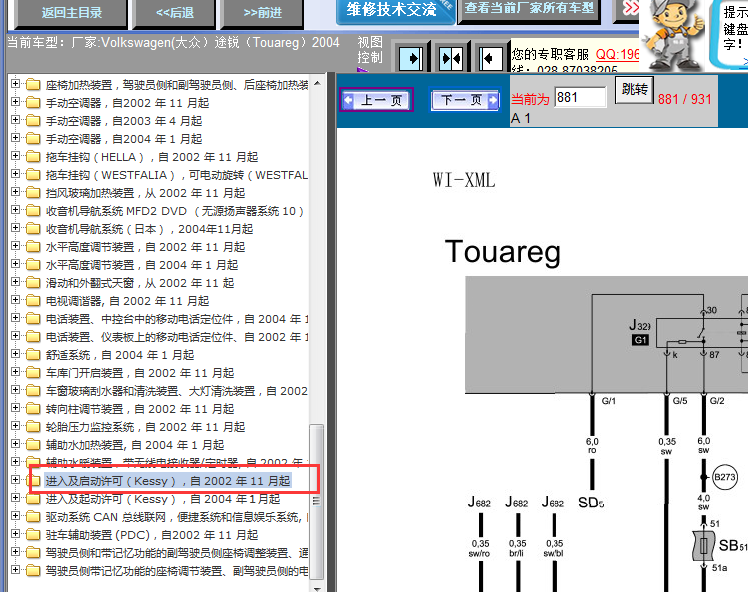Image resolution: width=748 pixels, height=592 pixels.
Task: Click folder icon of 驻车辅助装置 (PDC)
Action: point(33,535)
